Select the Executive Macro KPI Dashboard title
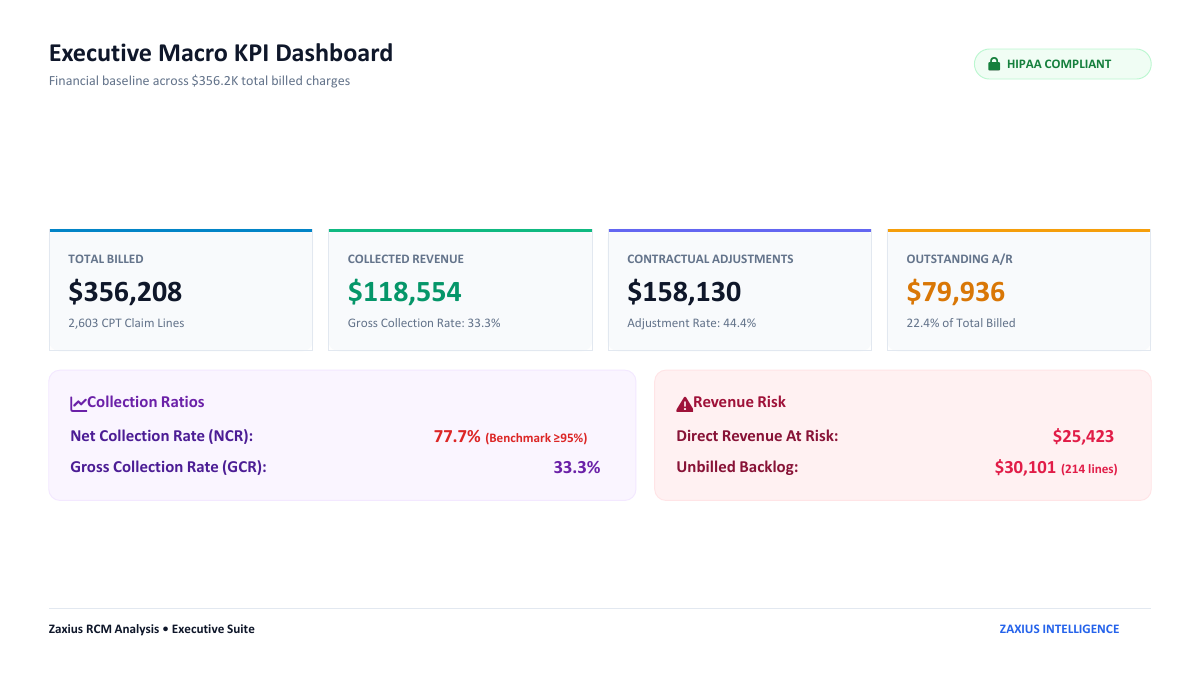The width and height of the screenshot is (1200, 675). pos(221,53)
